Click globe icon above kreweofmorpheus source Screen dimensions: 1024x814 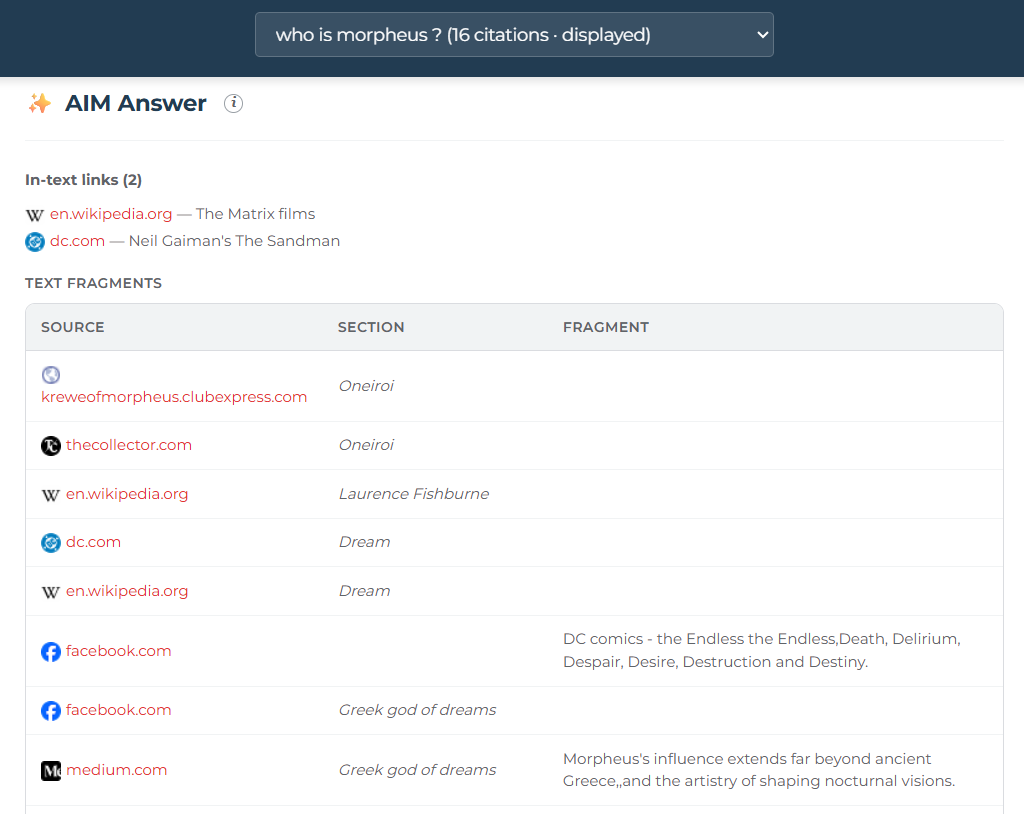[51, 374]
